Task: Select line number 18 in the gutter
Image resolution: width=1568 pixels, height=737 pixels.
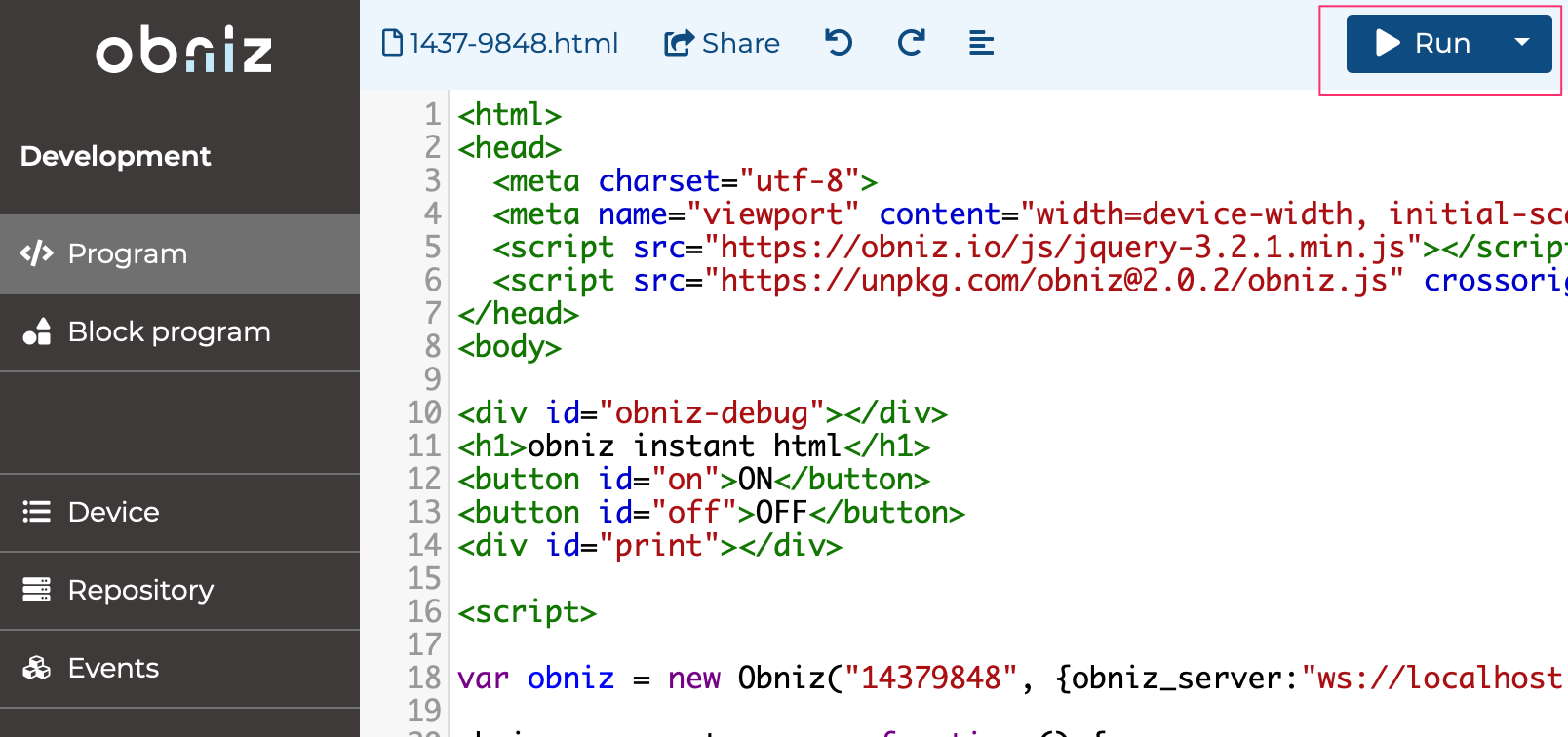Action: click(424, 678)
